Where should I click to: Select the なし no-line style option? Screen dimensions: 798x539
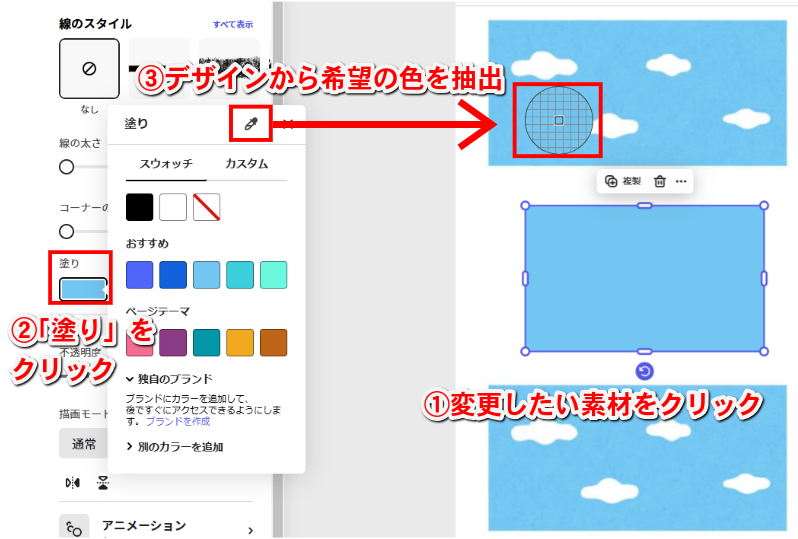[89, 69]
